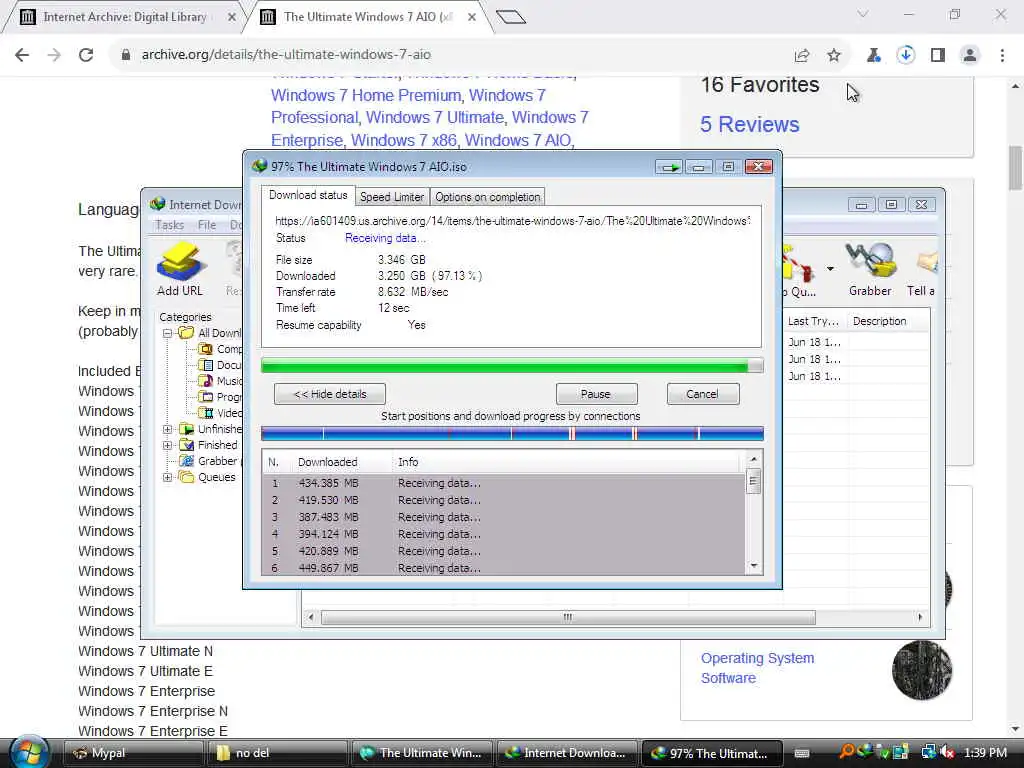Screen dimensions: 1024x768
Task: Close the Internet Archive: Digital Library tab
Action: (x=231, y=18)
